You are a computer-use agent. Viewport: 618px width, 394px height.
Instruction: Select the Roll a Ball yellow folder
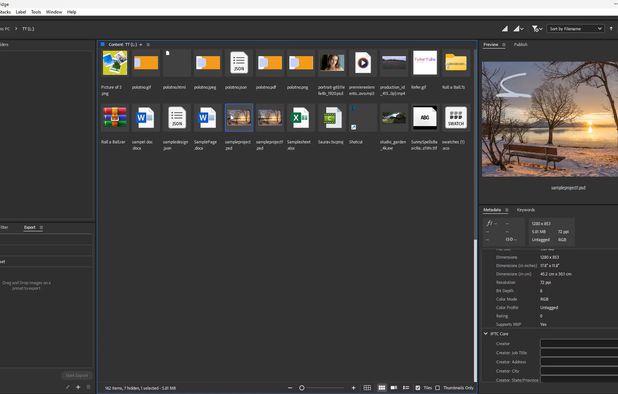pos(456,63)
